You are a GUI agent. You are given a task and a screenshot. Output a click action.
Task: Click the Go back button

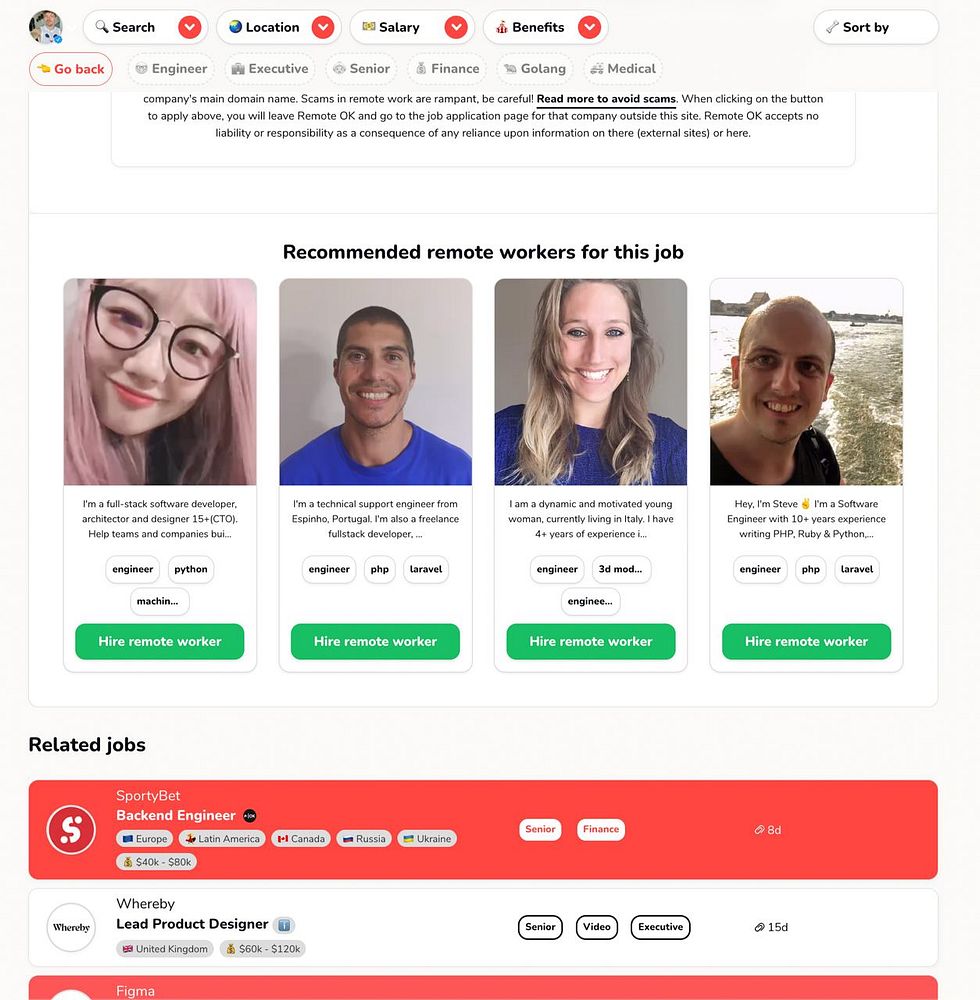[x=71, y=69]
